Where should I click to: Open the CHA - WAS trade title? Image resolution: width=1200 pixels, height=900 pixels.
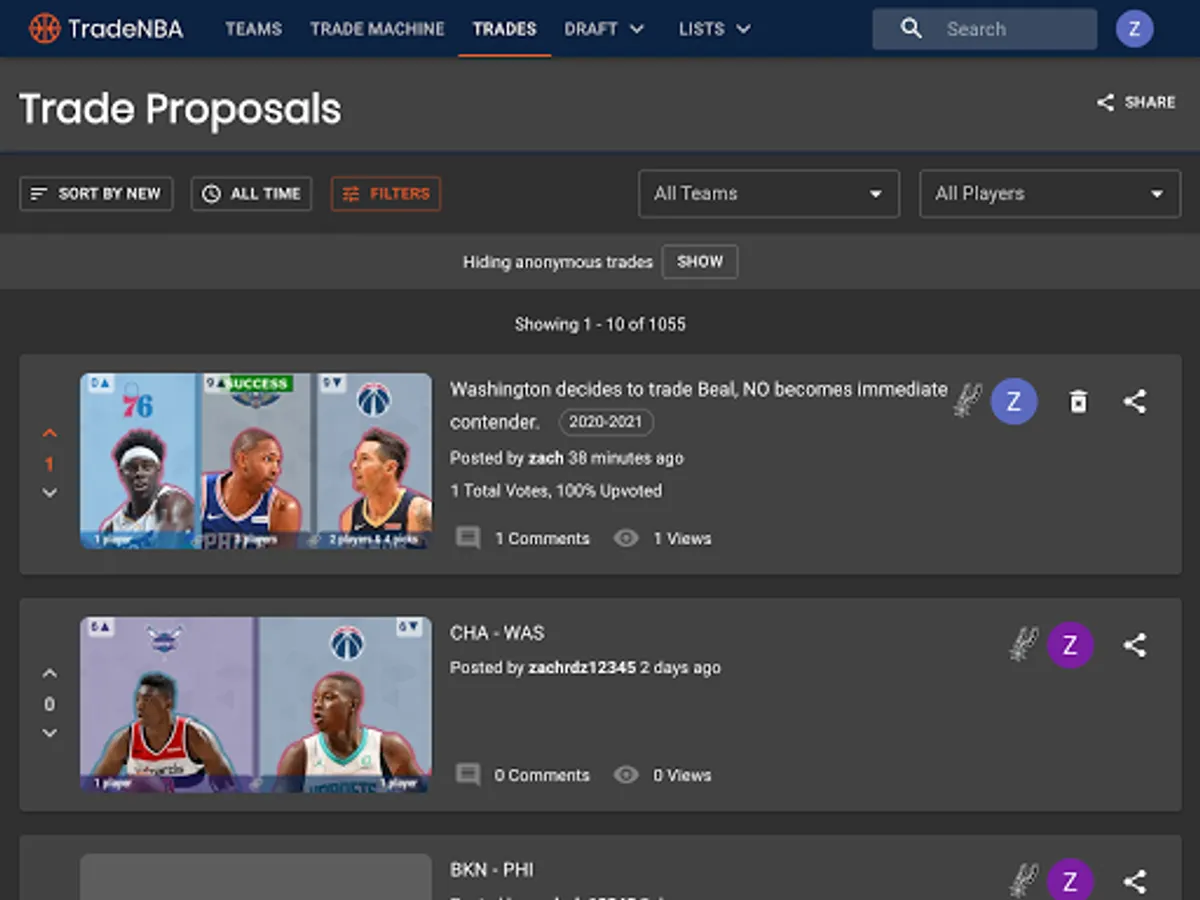point(497,633)
